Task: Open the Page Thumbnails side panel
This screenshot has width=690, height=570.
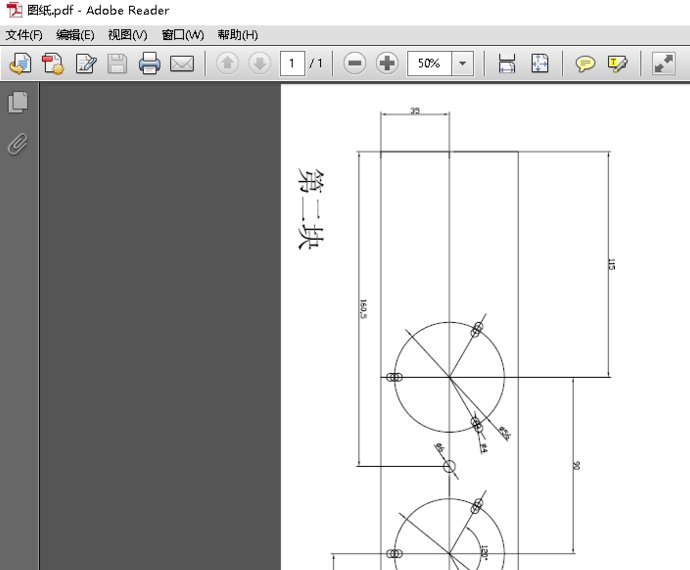Action: [18, 102]
